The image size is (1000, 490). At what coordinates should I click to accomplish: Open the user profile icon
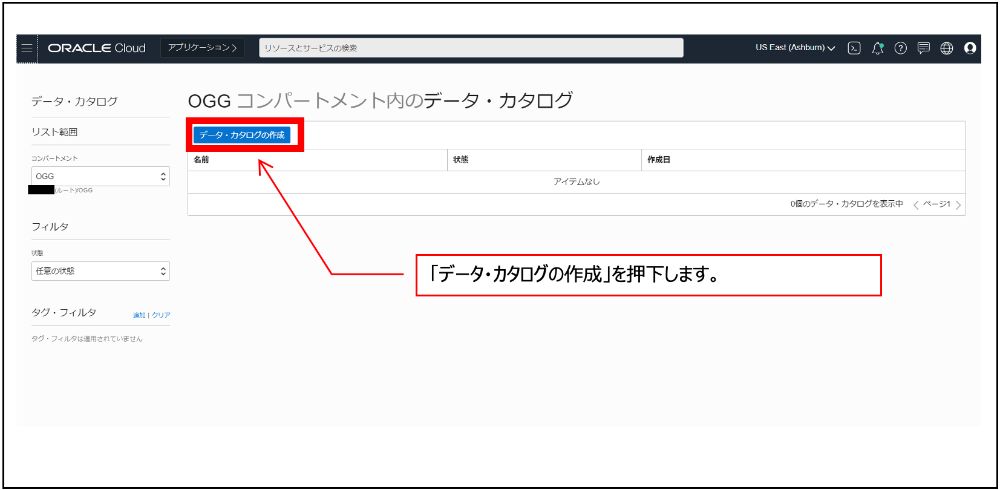point(970,48)
